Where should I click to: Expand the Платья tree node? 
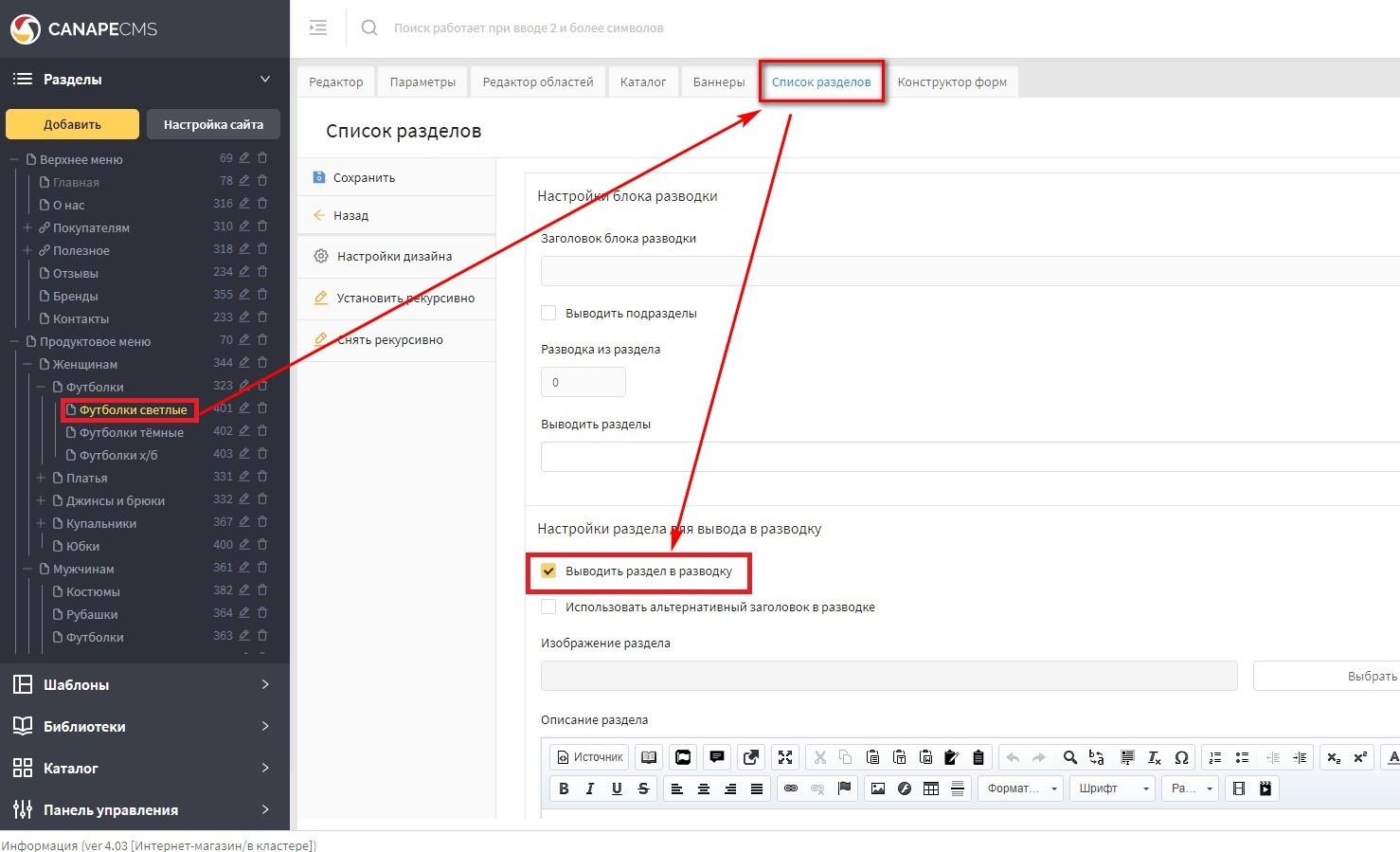[x=41, y=478]
